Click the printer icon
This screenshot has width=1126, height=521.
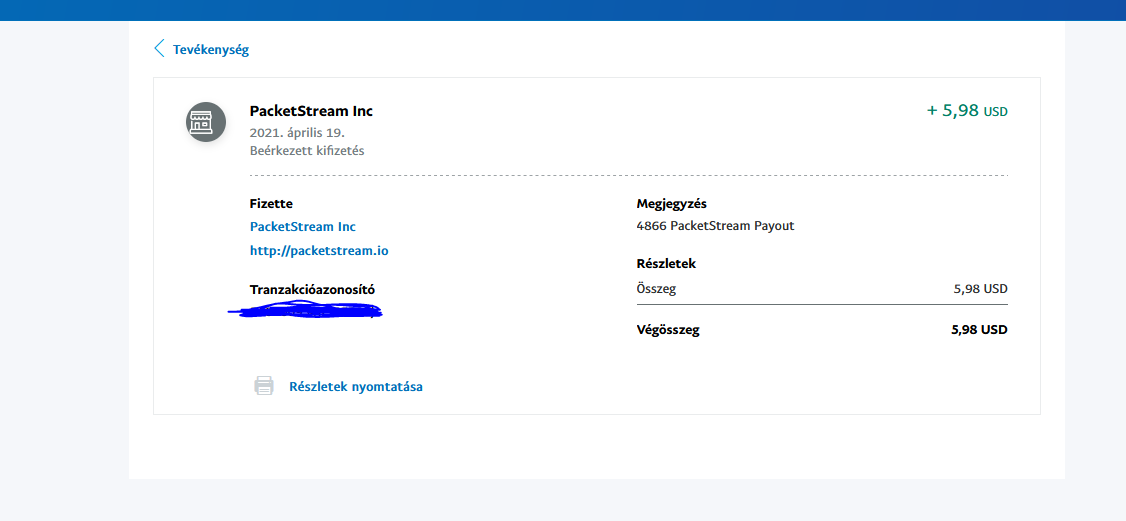point(264,386)
